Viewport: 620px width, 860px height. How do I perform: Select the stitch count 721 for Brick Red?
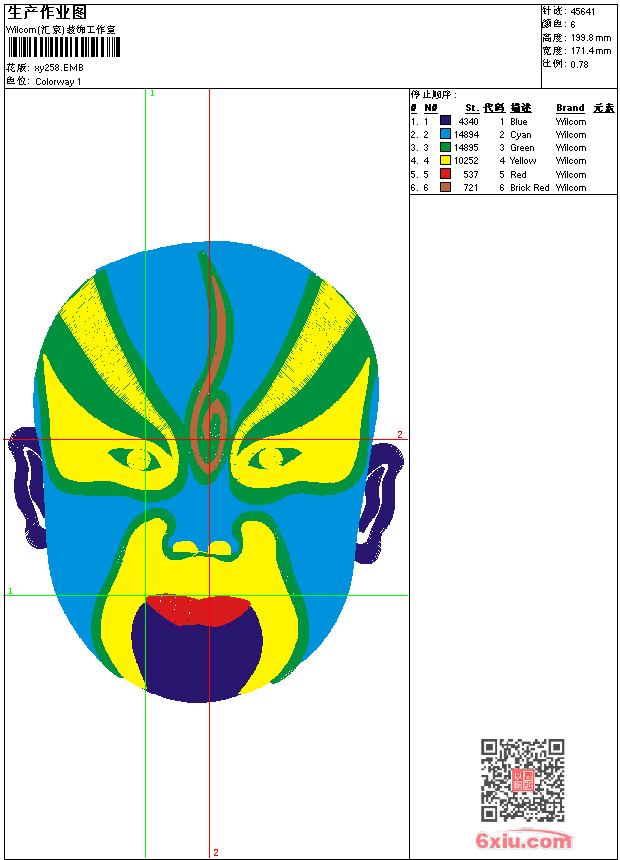[471, 188]
